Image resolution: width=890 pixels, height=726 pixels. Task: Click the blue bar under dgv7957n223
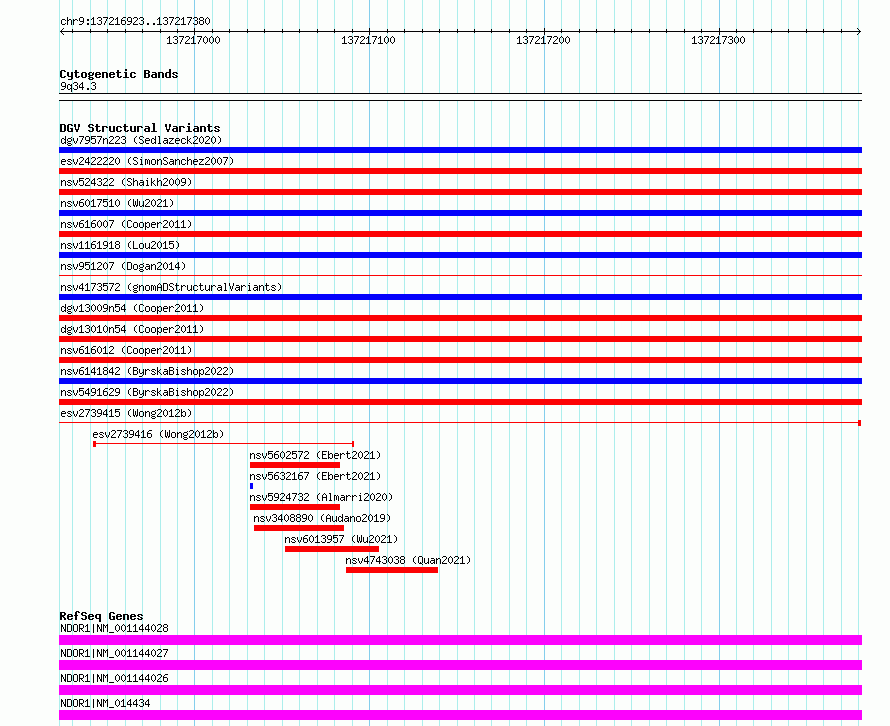460,150
